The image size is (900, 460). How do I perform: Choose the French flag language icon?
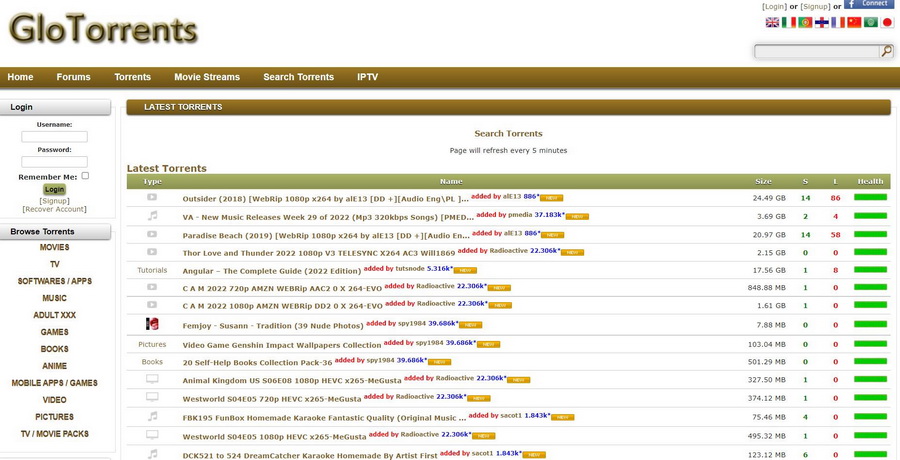tap(838, 22)
